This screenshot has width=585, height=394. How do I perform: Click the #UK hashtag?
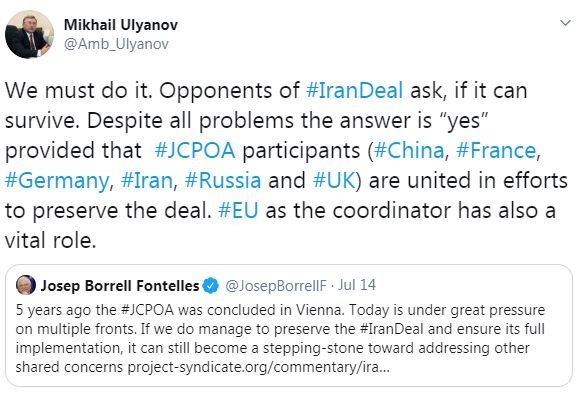[x=334, y=181]
